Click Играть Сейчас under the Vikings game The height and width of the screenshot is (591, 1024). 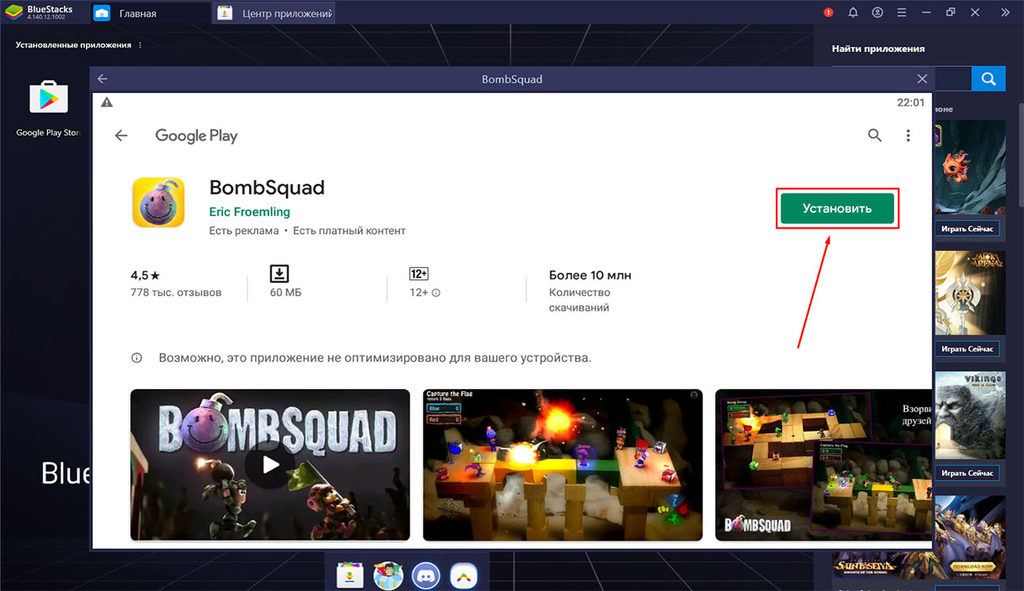pyautogui.click(x=967, y=473)
